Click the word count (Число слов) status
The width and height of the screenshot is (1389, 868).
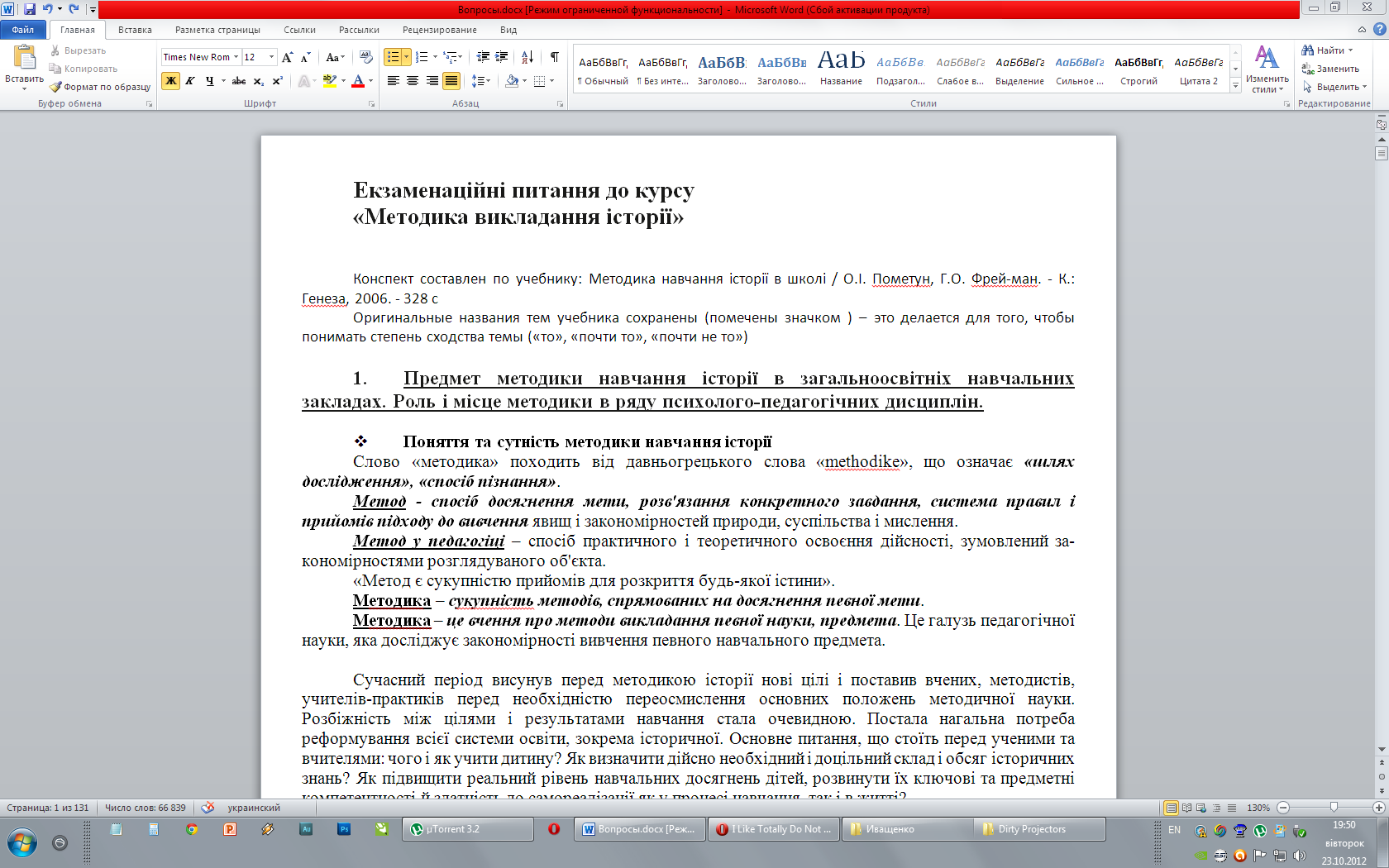coord(146,808)
